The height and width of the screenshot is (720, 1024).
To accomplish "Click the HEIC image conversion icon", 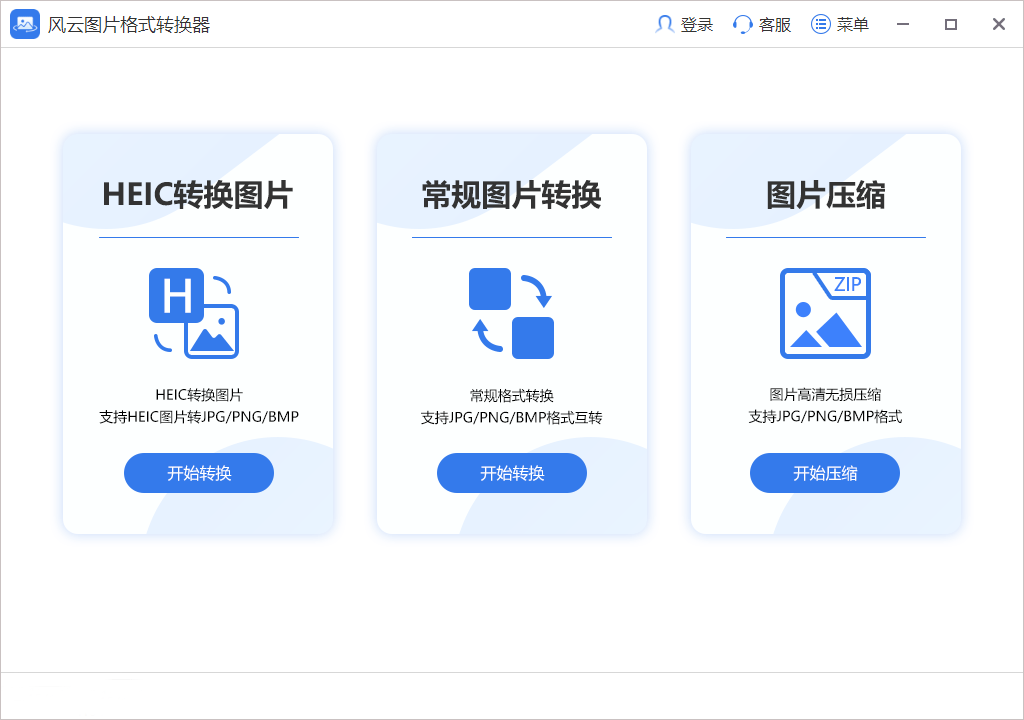I will [195, 313].
